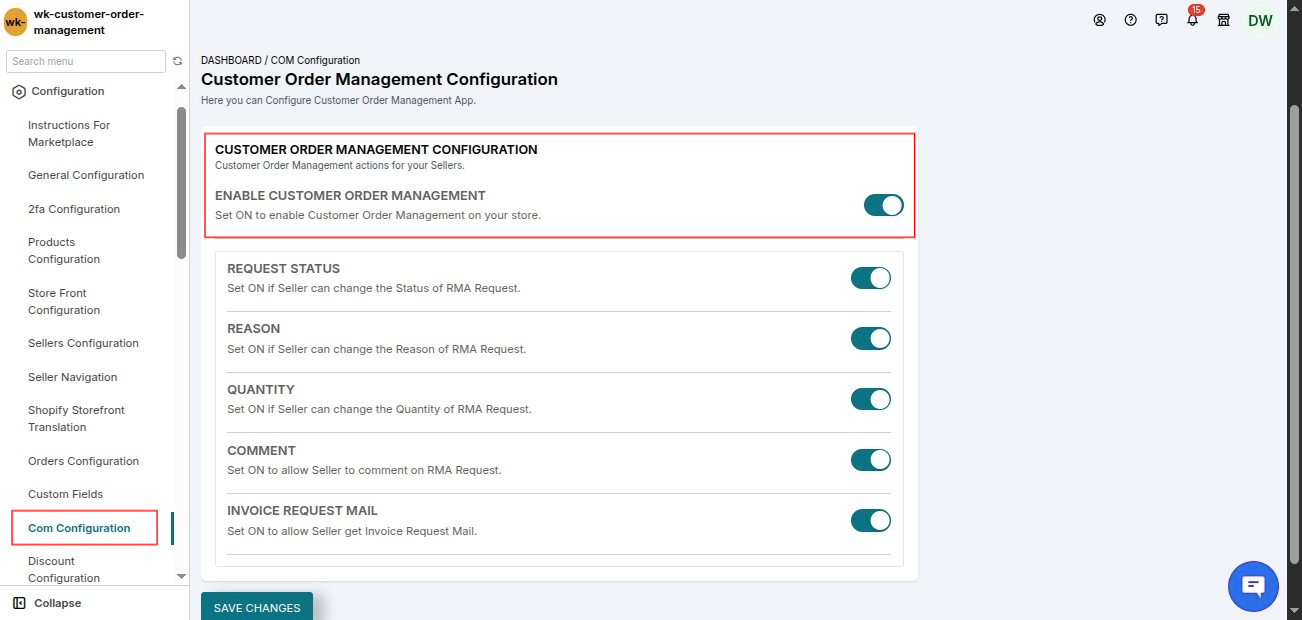Click the Collapse sidebar icon
1302x620 pixels.
pyautogui.click(x=19, y=603)
